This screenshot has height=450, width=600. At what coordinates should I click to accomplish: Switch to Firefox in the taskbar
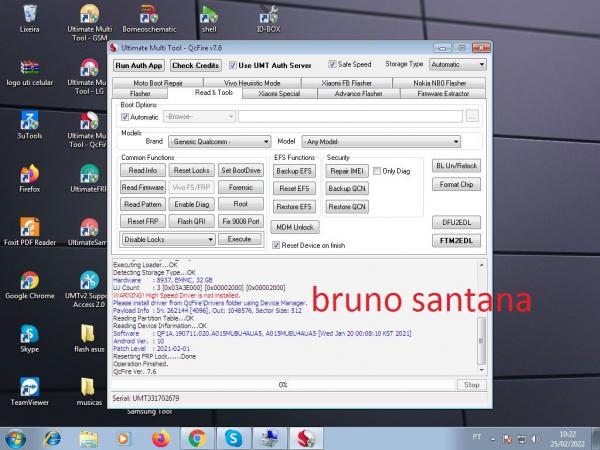tap(160, 439)
